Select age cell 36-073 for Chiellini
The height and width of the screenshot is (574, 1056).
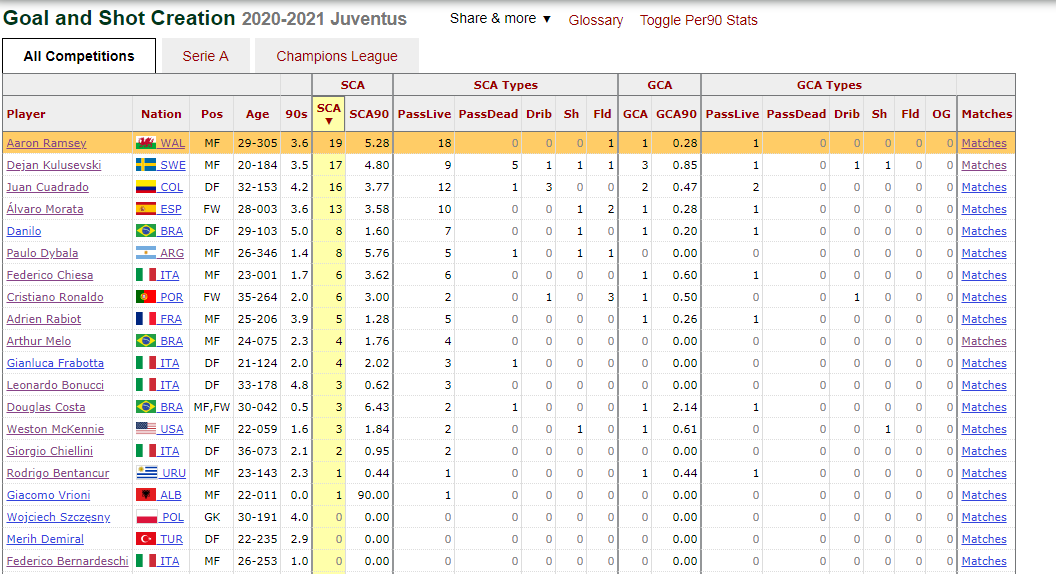tap(257, 451)
